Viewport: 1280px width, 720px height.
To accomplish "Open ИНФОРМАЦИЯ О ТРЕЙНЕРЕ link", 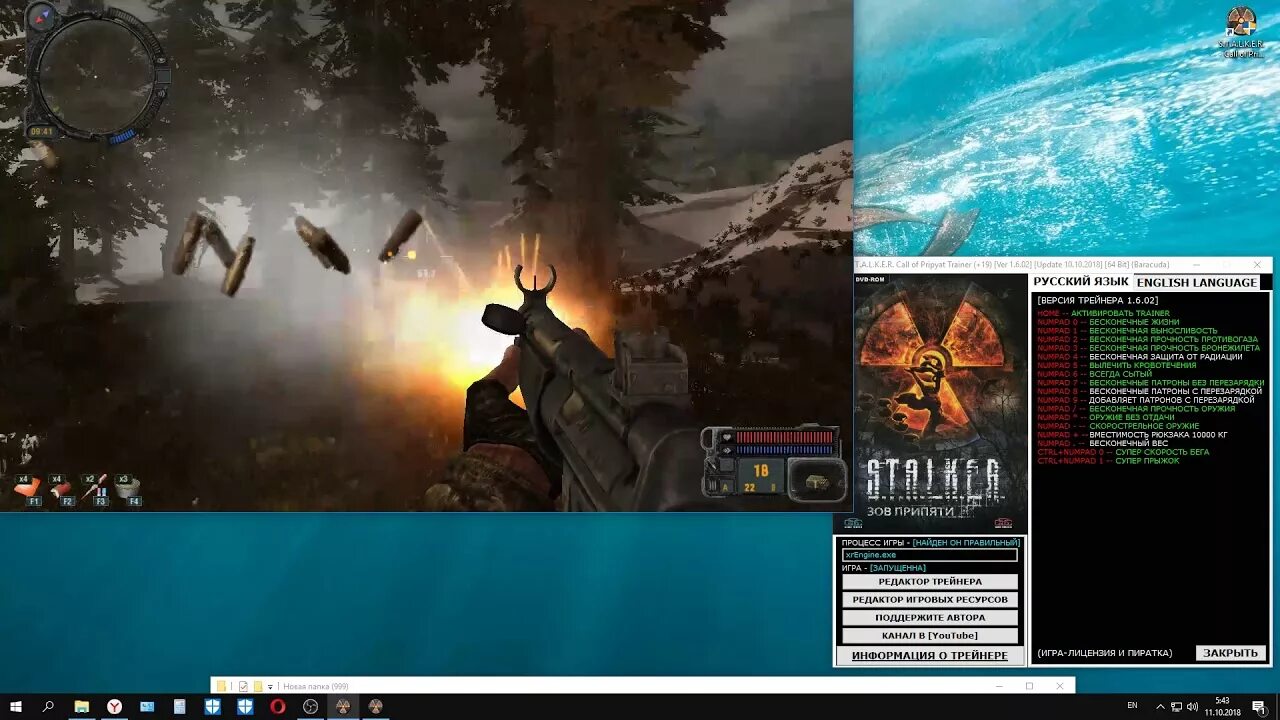I will click(x=930, y=656).
